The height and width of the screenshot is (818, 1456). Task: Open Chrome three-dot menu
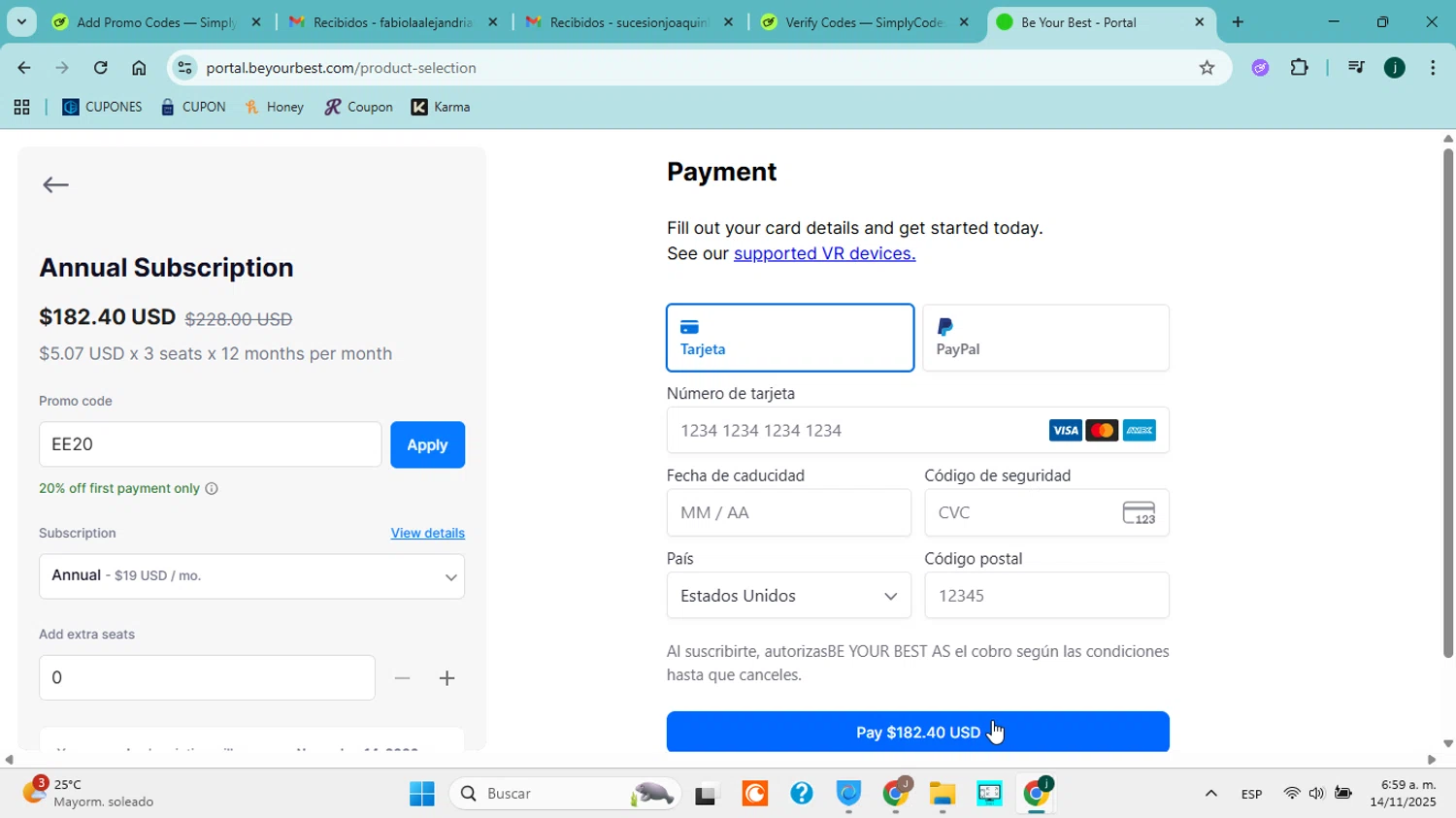coord(1433,68)
